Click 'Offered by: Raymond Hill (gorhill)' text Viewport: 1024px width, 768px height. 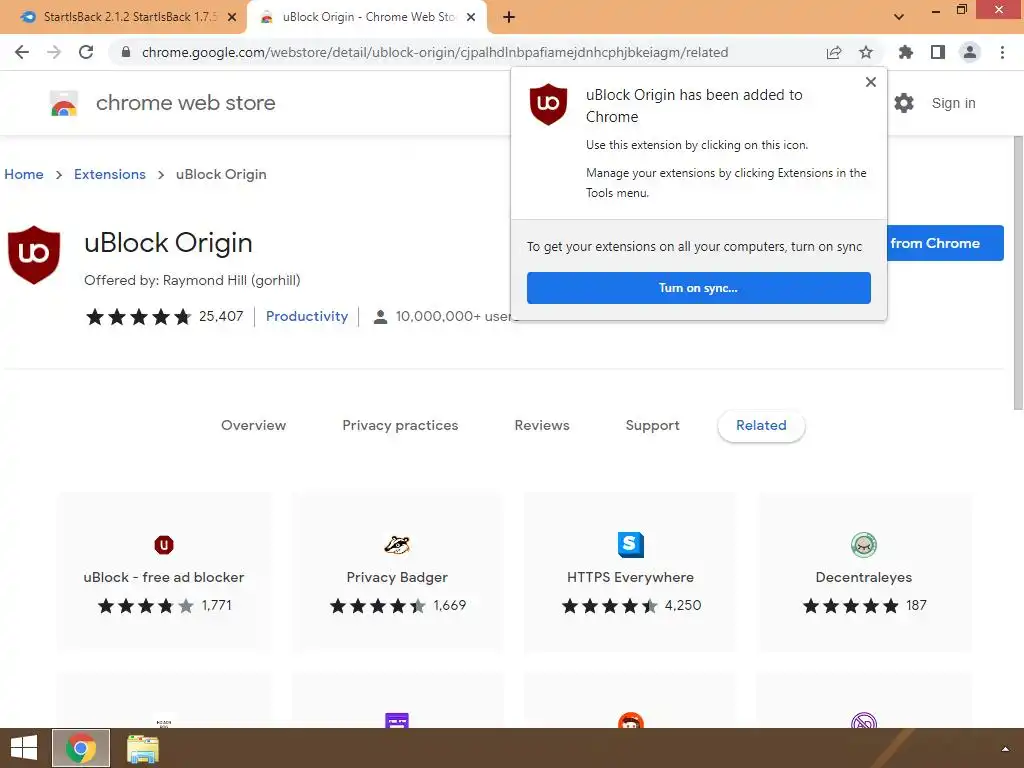point(192,280)
